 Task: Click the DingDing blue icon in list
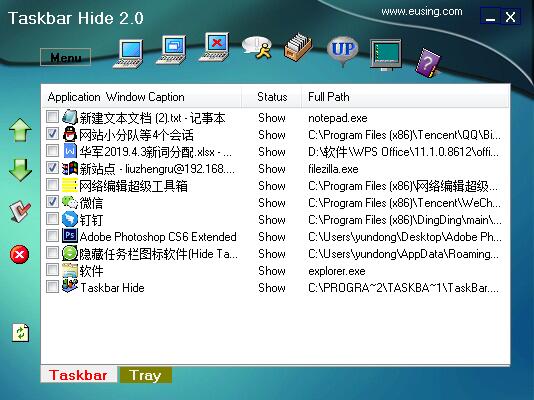pos(70,219)
